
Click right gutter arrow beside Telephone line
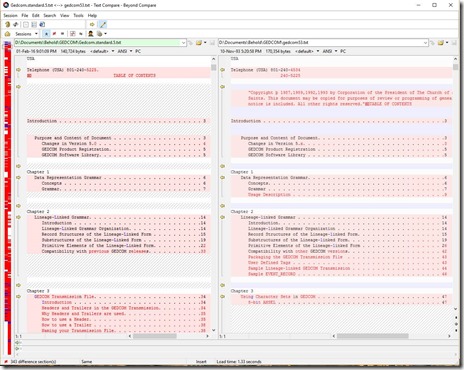(222, 70)
